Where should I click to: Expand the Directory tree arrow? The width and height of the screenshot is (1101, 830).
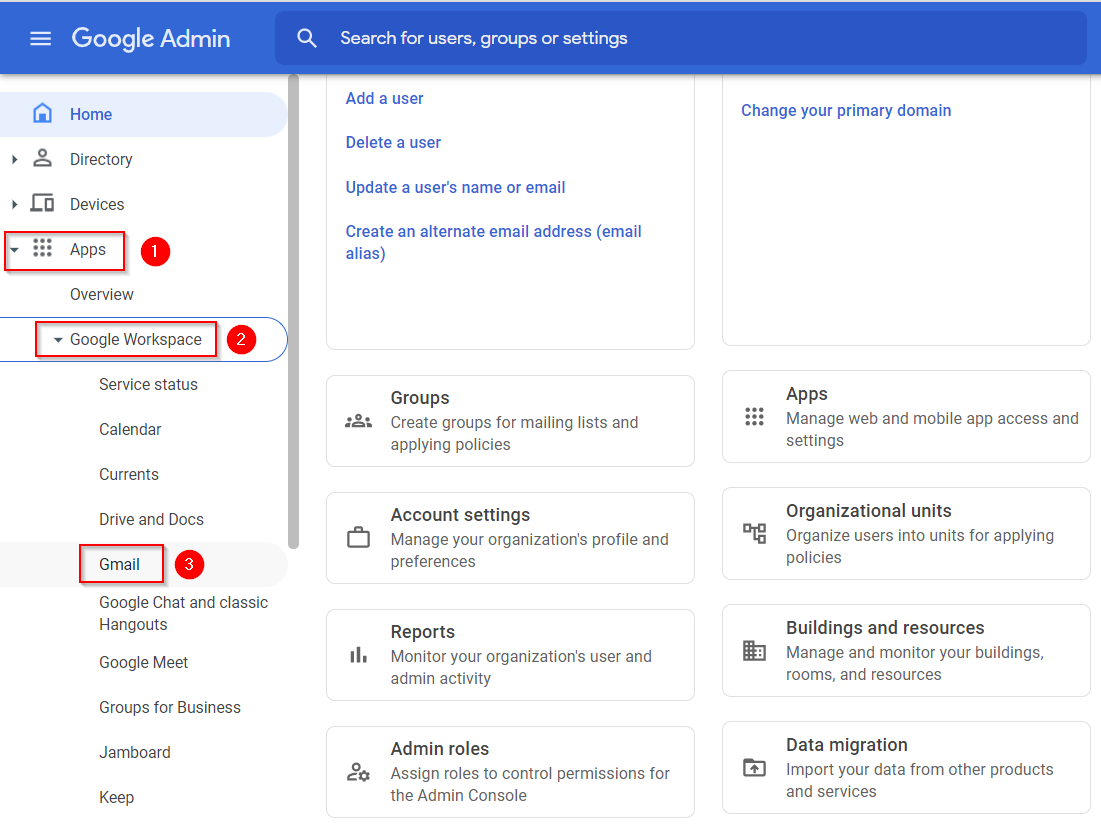(14, 159)
